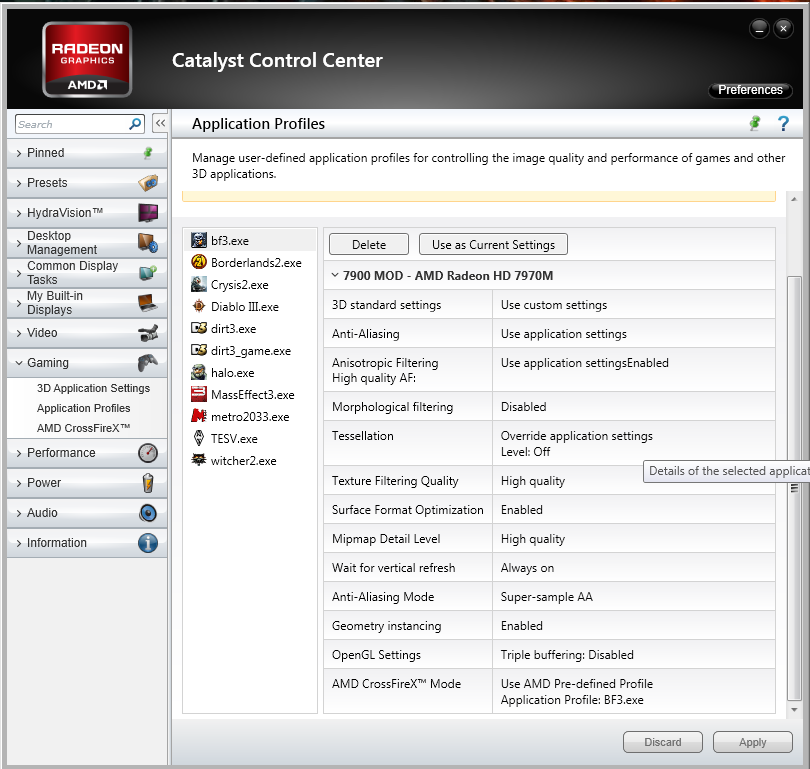
Task: Collapse the 7900 MOD Radeon HD 7970M group
Action: pyautogui.click(x=335, y=275)
